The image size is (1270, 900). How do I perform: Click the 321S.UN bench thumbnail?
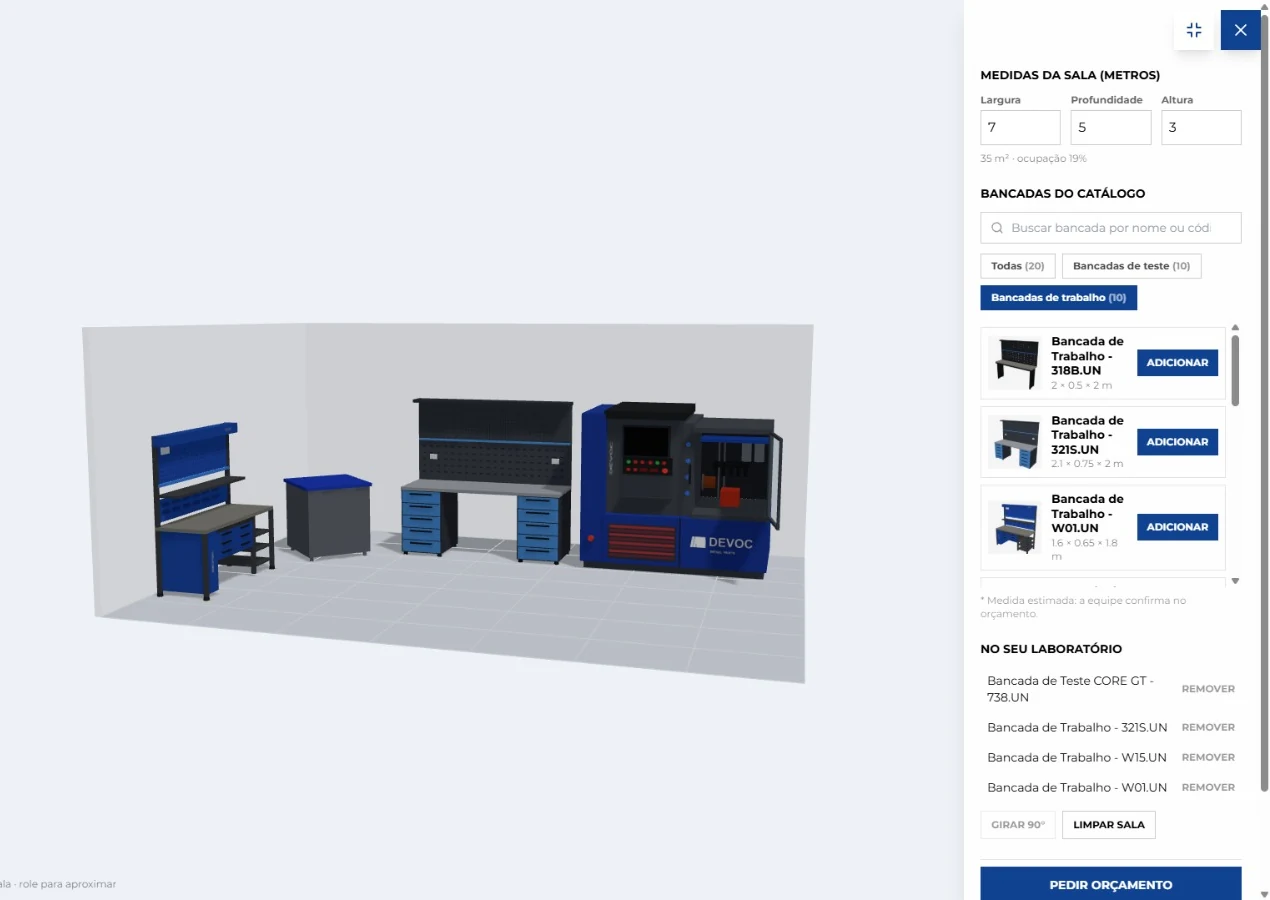1014,442
